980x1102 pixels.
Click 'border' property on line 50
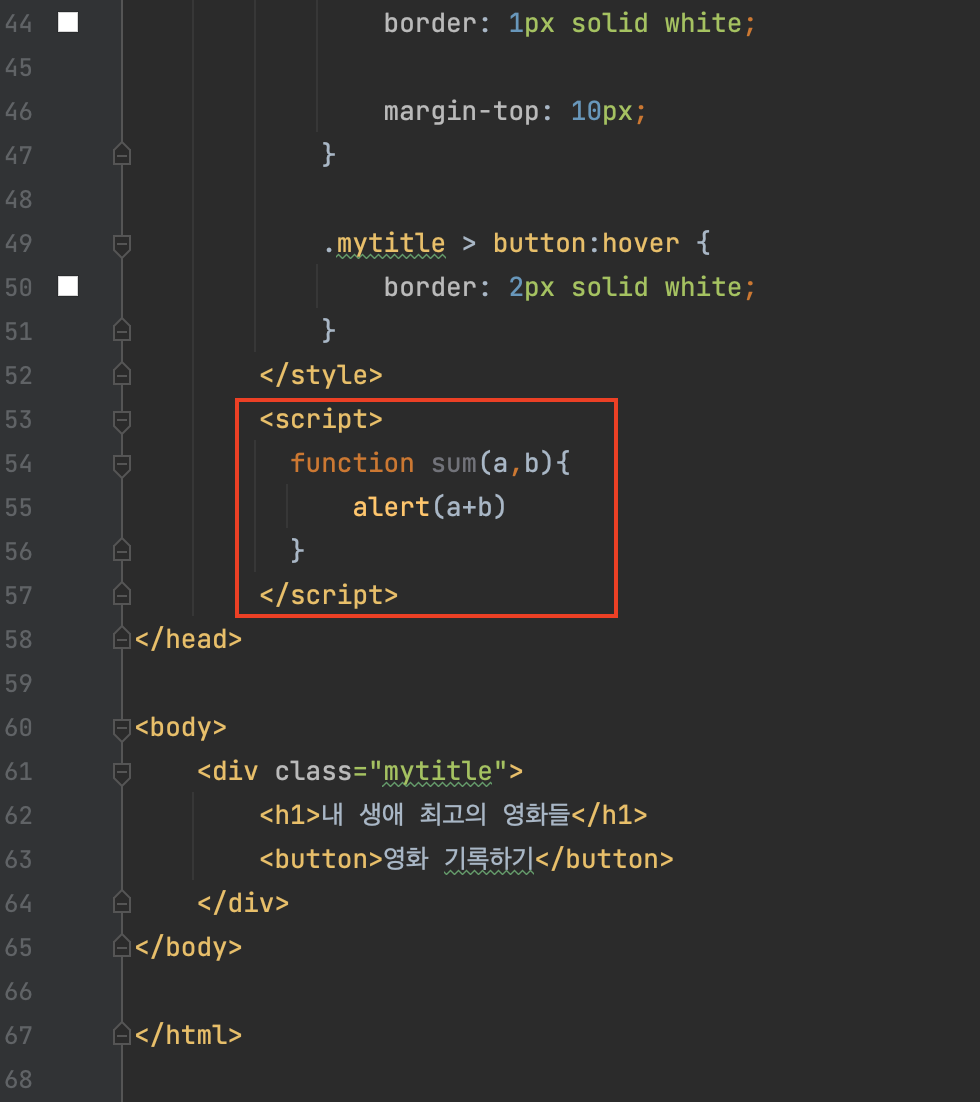click(429, 287)
